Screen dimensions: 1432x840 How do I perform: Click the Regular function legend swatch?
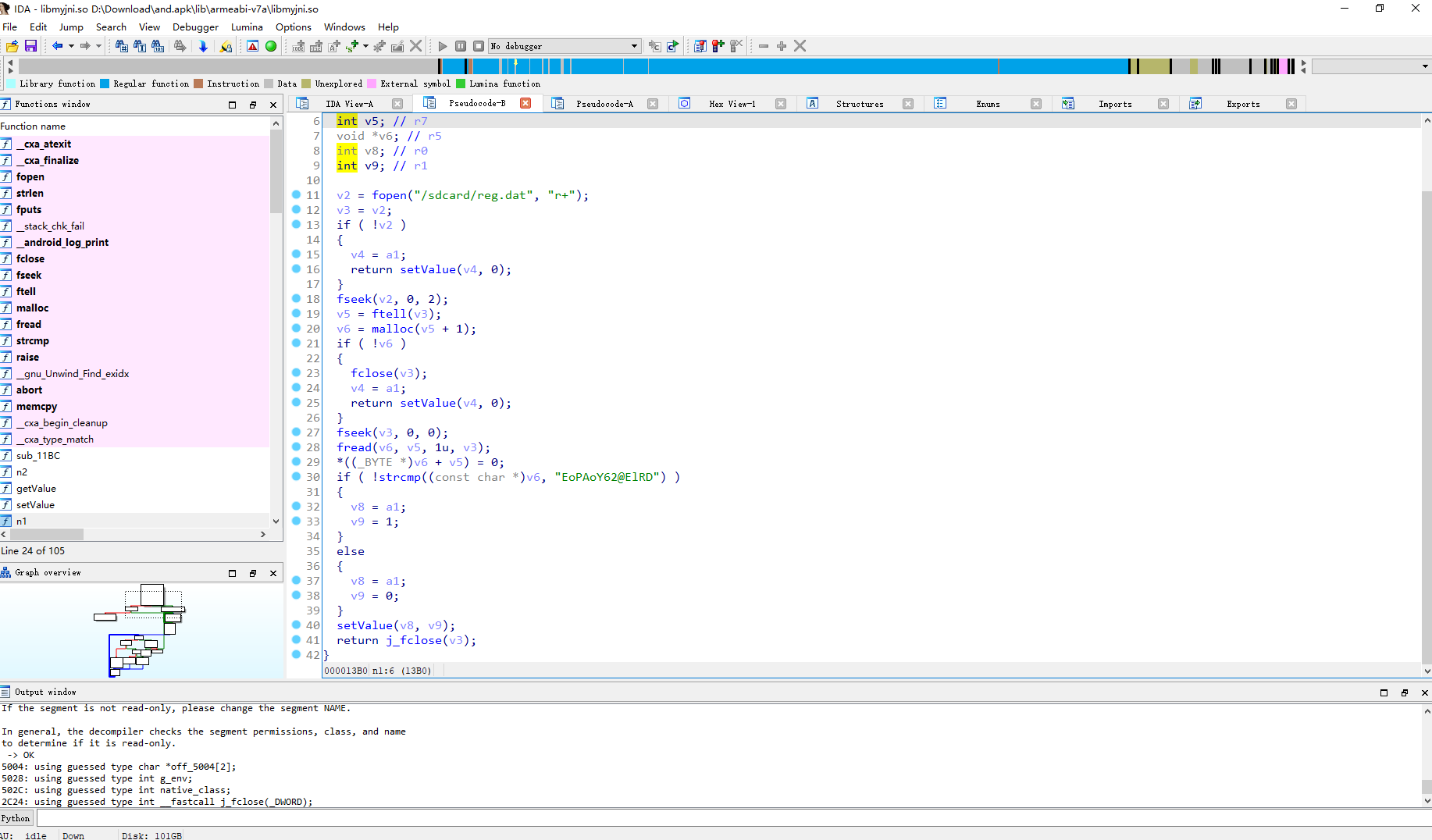105,84
